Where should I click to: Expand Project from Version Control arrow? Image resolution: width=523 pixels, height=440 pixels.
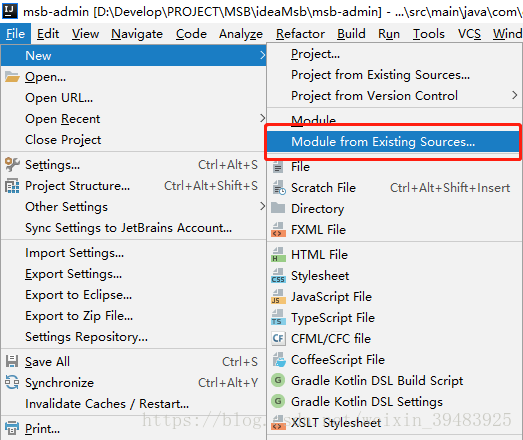(514, 95)
